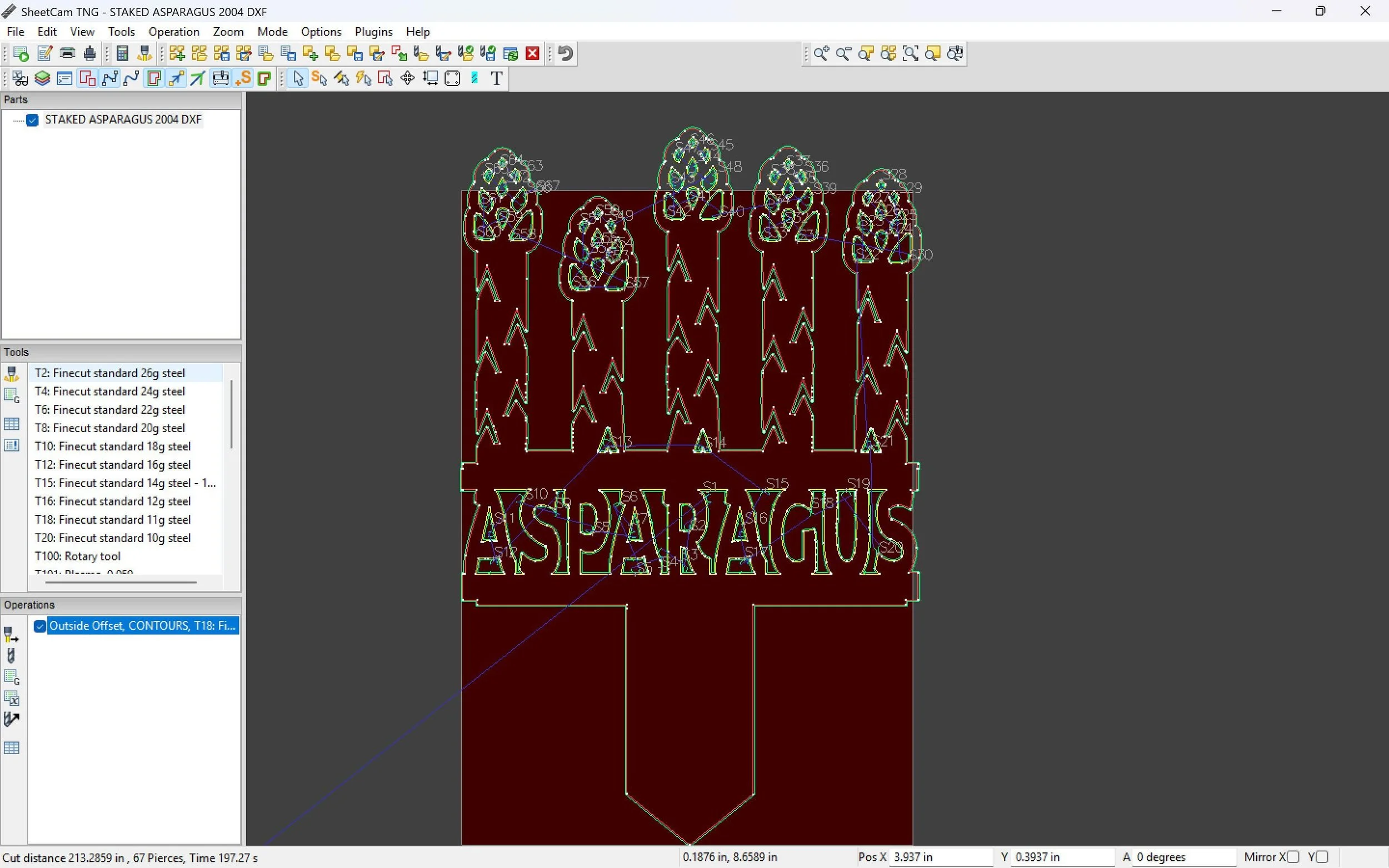
Task: Open the Plugins menu
Action: (373, 32)
